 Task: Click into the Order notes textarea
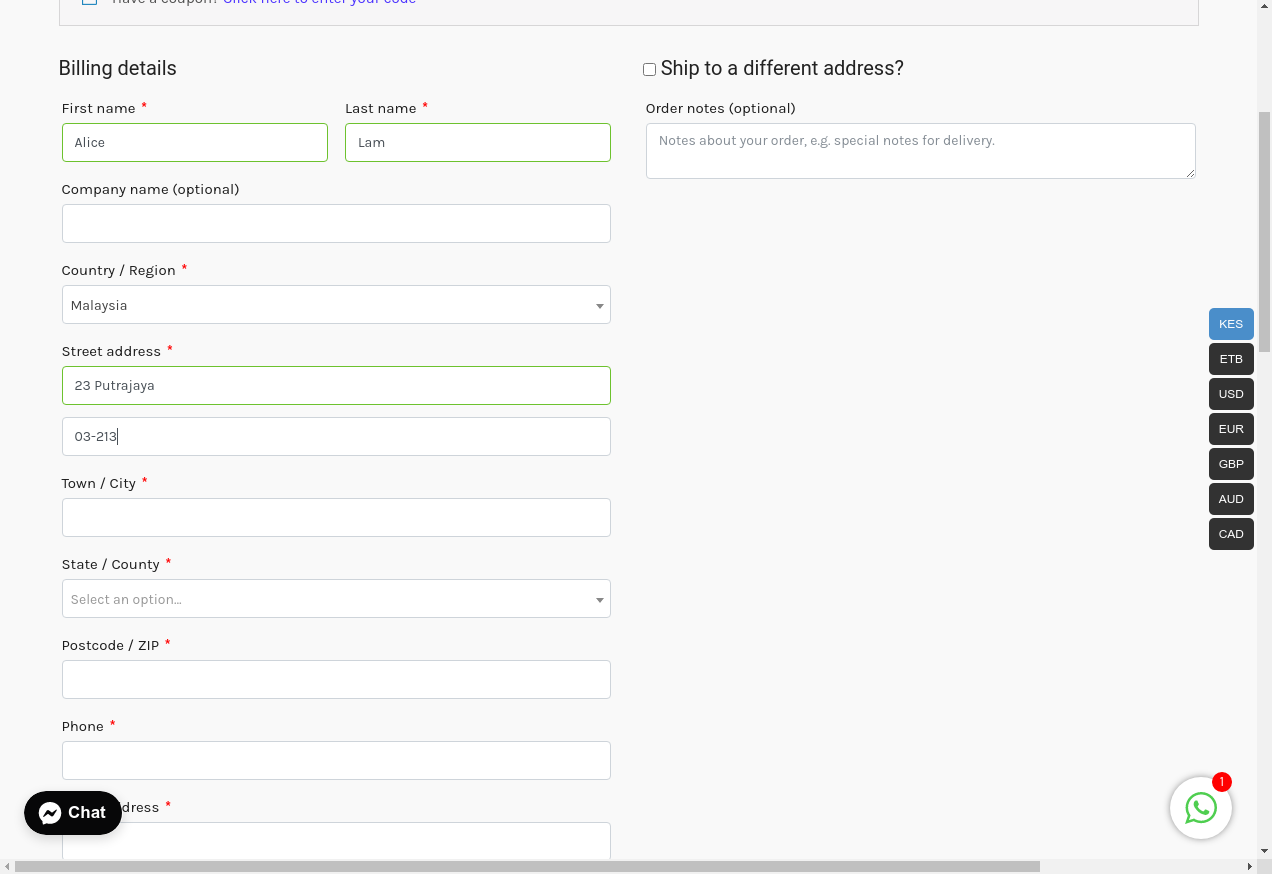[920, 151]
